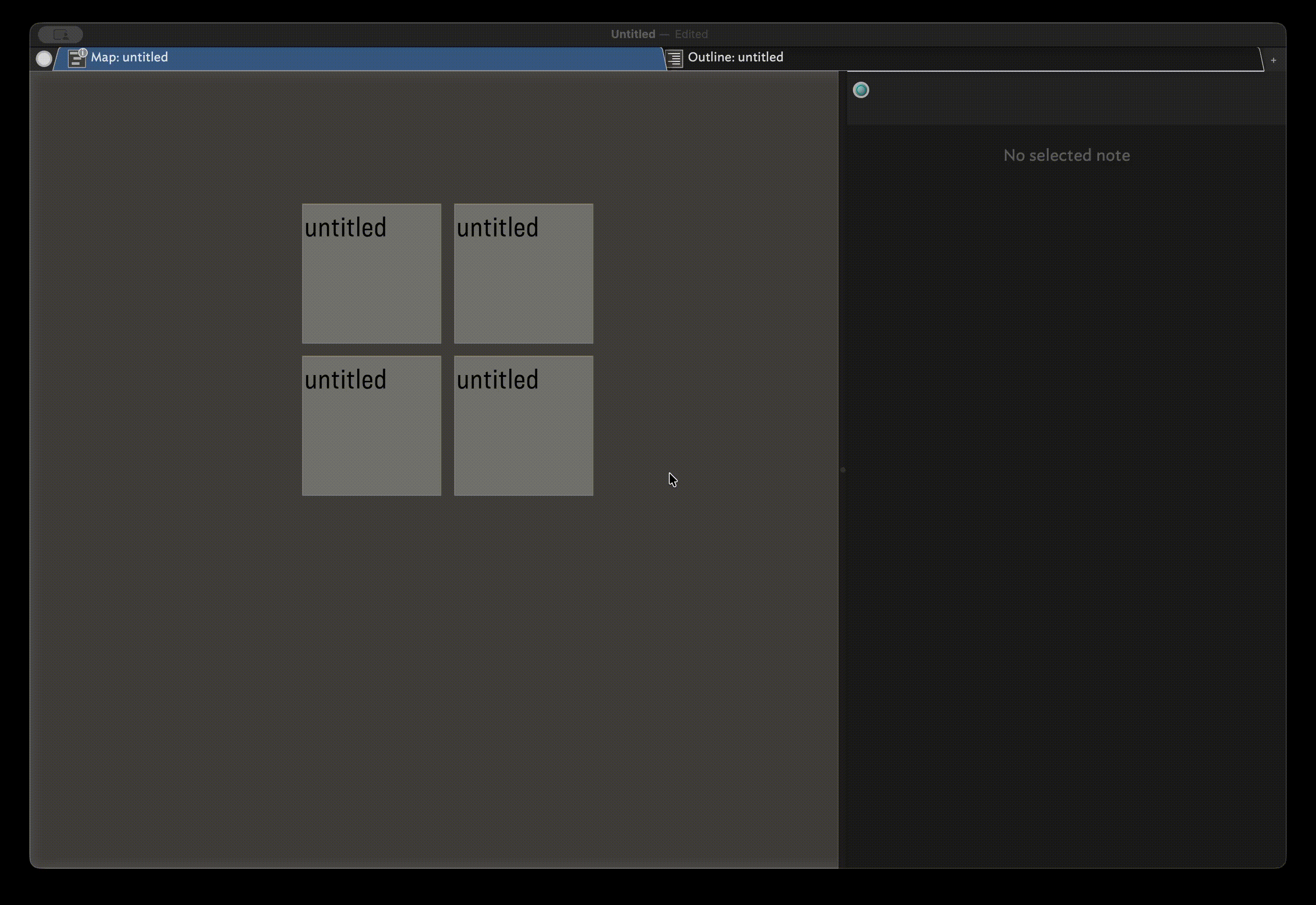Click the plus icon to add a new tab
Image resolution: width=1316 pixels, height=905 pixels.
1273,60
